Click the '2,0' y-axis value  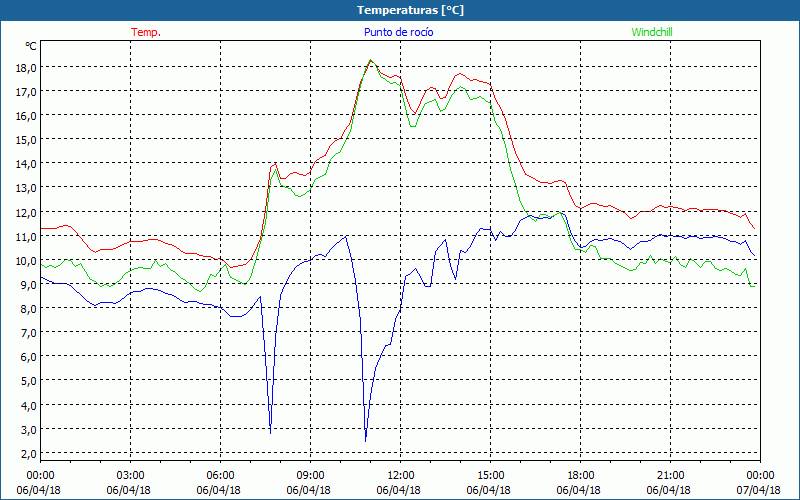(28, 454)
